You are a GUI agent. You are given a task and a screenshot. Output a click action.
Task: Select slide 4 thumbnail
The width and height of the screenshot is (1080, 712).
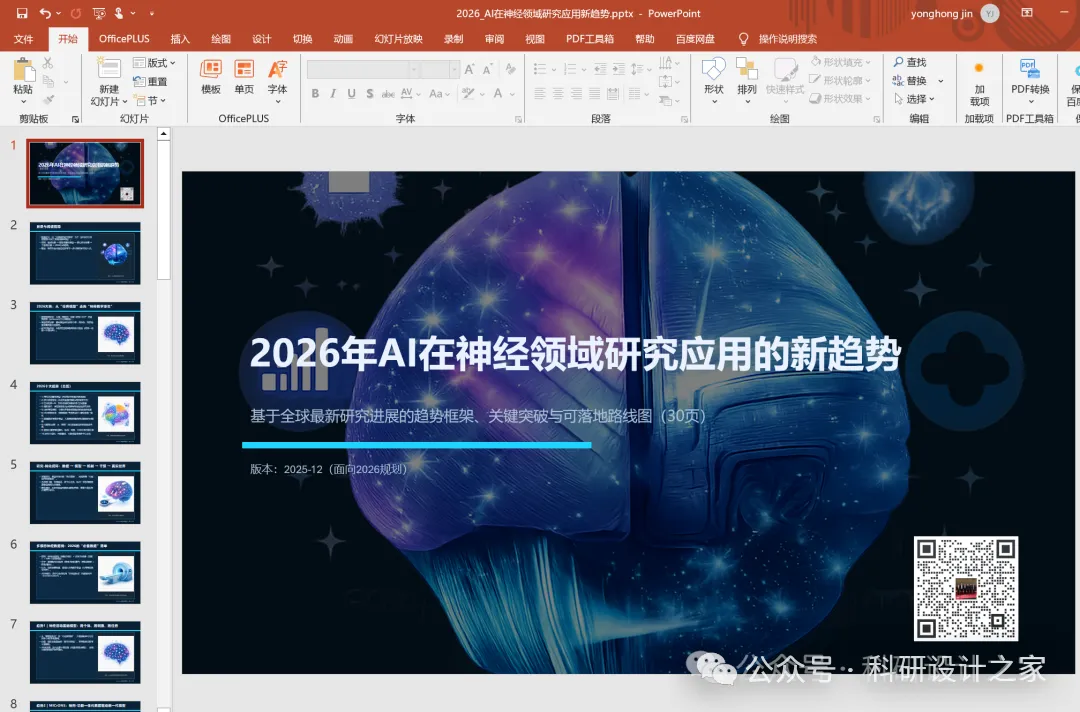point(85,413)
